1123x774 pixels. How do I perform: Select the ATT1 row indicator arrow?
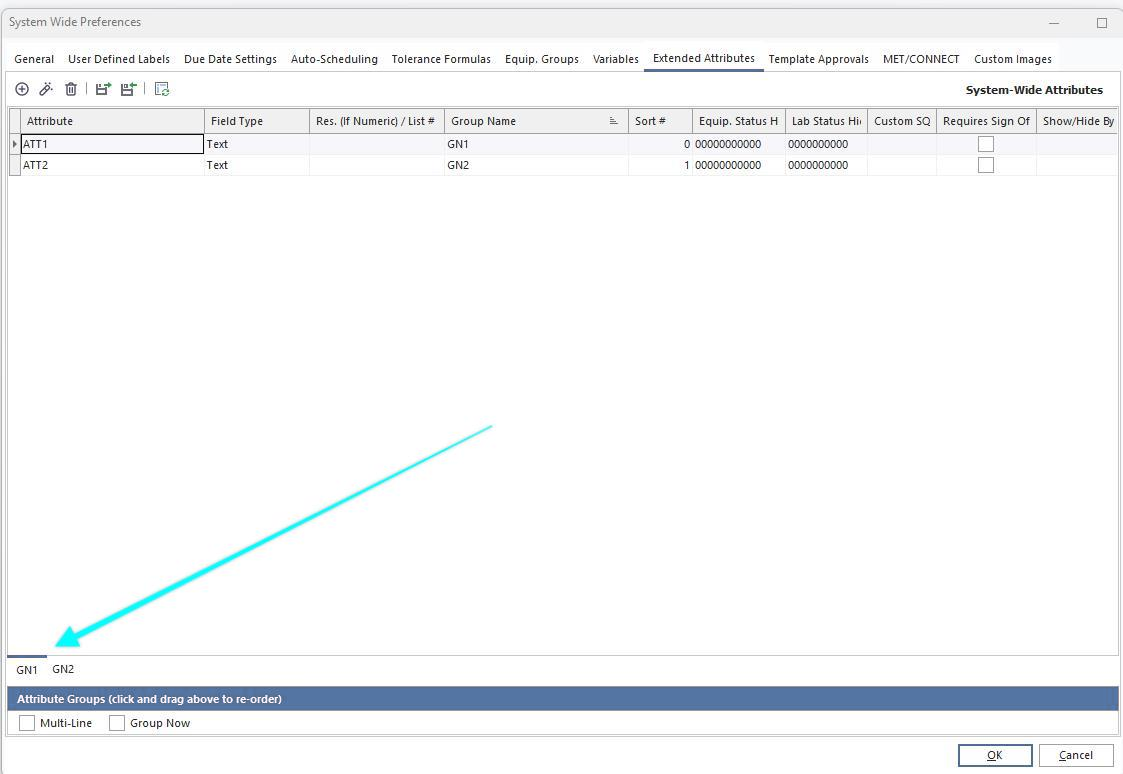14,144
